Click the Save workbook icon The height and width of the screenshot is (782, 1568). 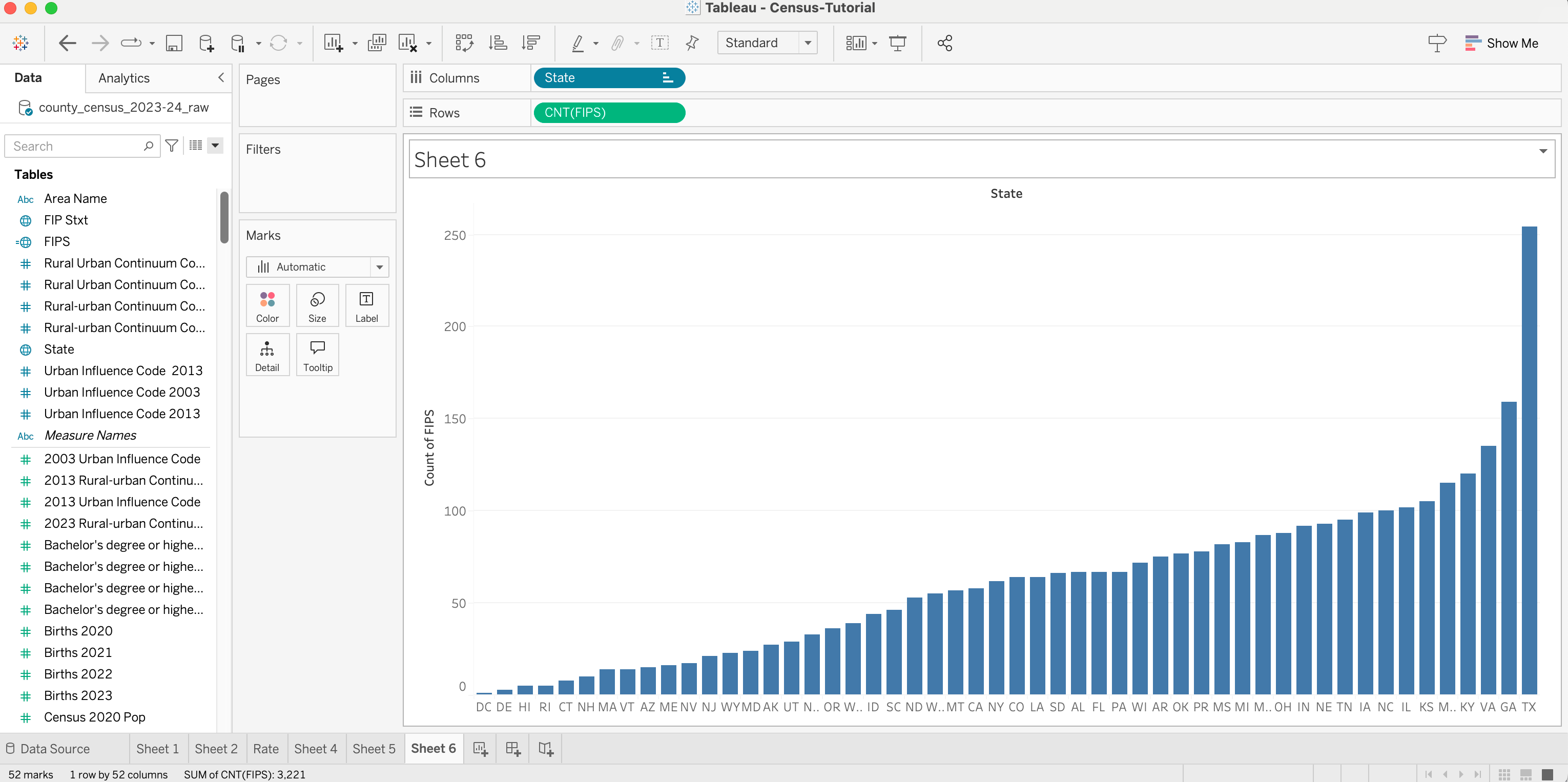coord(174,43)
